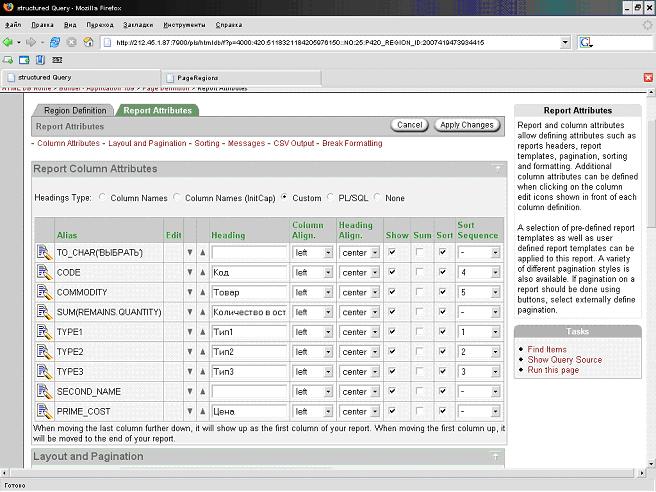Reload the page in Firefox toolbar
Viewport: 656px width, 492px height.
[55, 42]
